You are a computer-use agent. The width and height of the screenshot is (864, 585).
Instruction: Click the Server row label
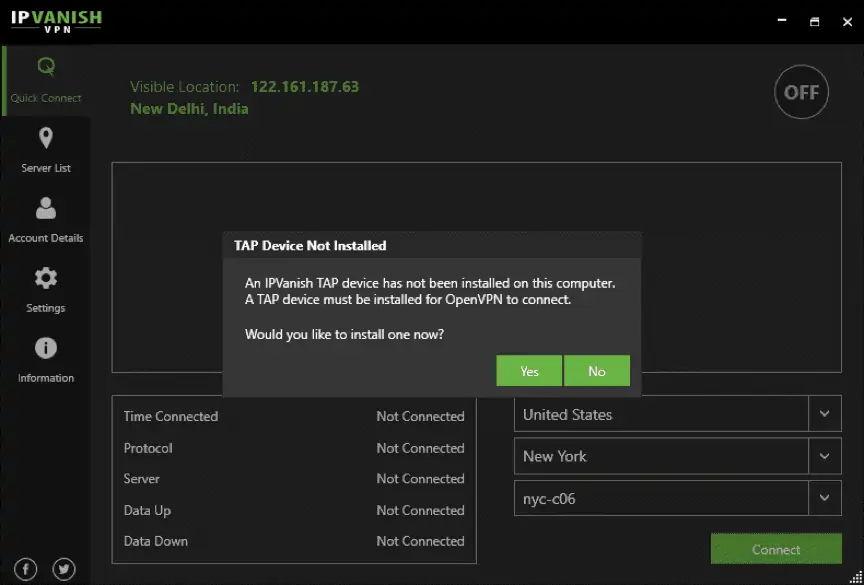click(x=141, y=479)
